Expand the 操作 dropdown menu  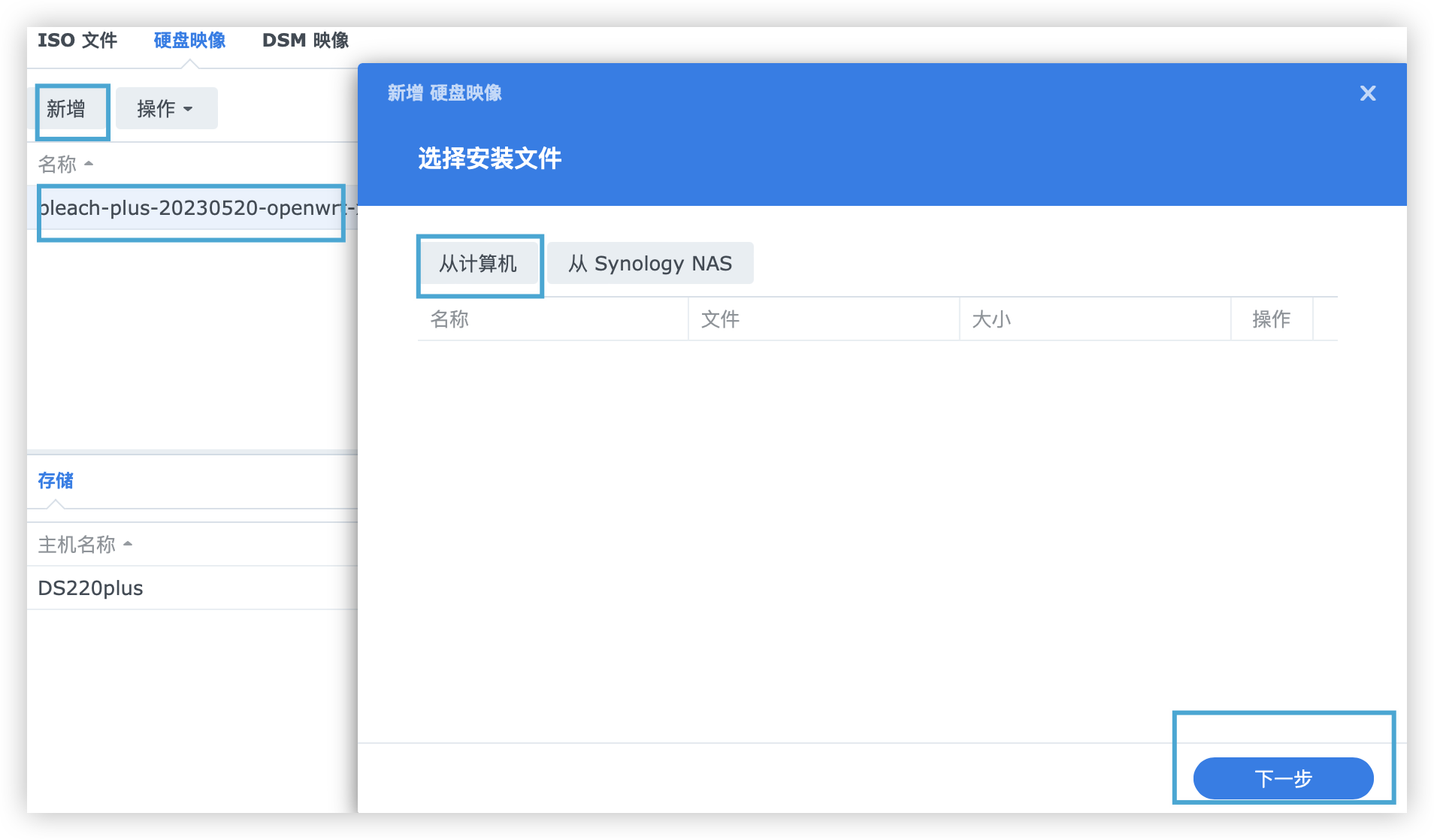(x=166, y=109)
